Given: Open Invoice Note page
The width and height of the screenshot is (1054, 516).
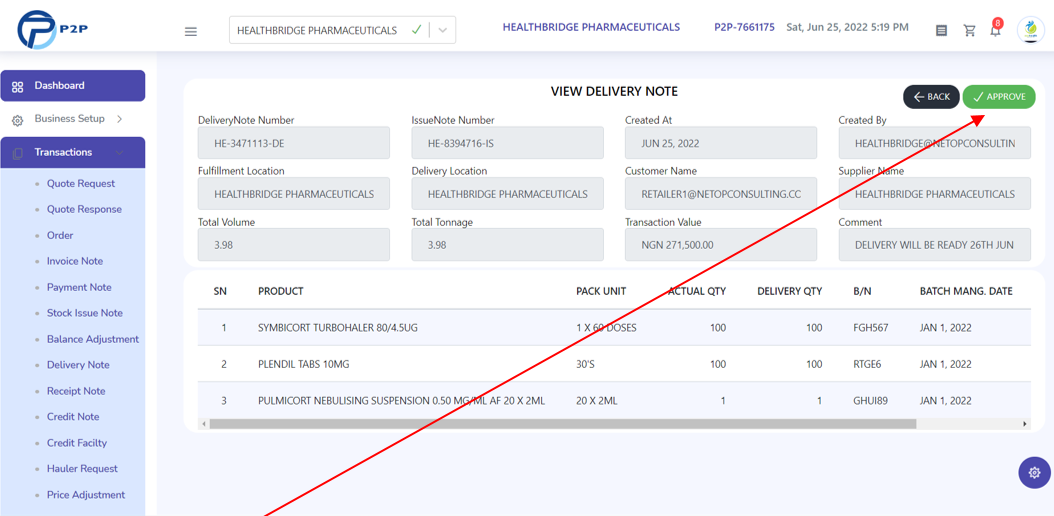Looking at the screenshot, I should click(x=75, y=261).
